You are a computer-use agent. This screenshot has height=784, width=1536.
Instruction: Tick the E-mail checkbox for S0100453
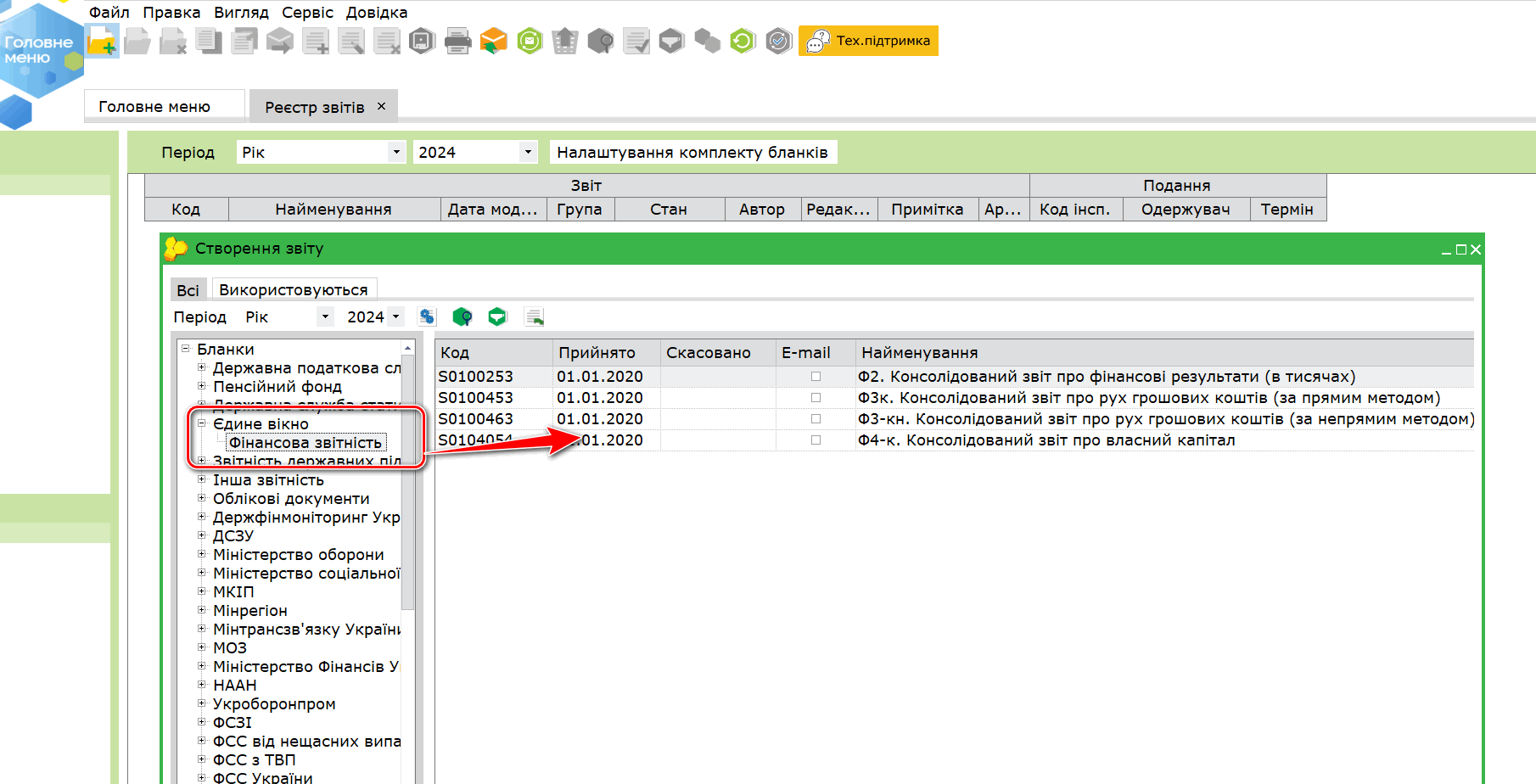coord(816,397)
